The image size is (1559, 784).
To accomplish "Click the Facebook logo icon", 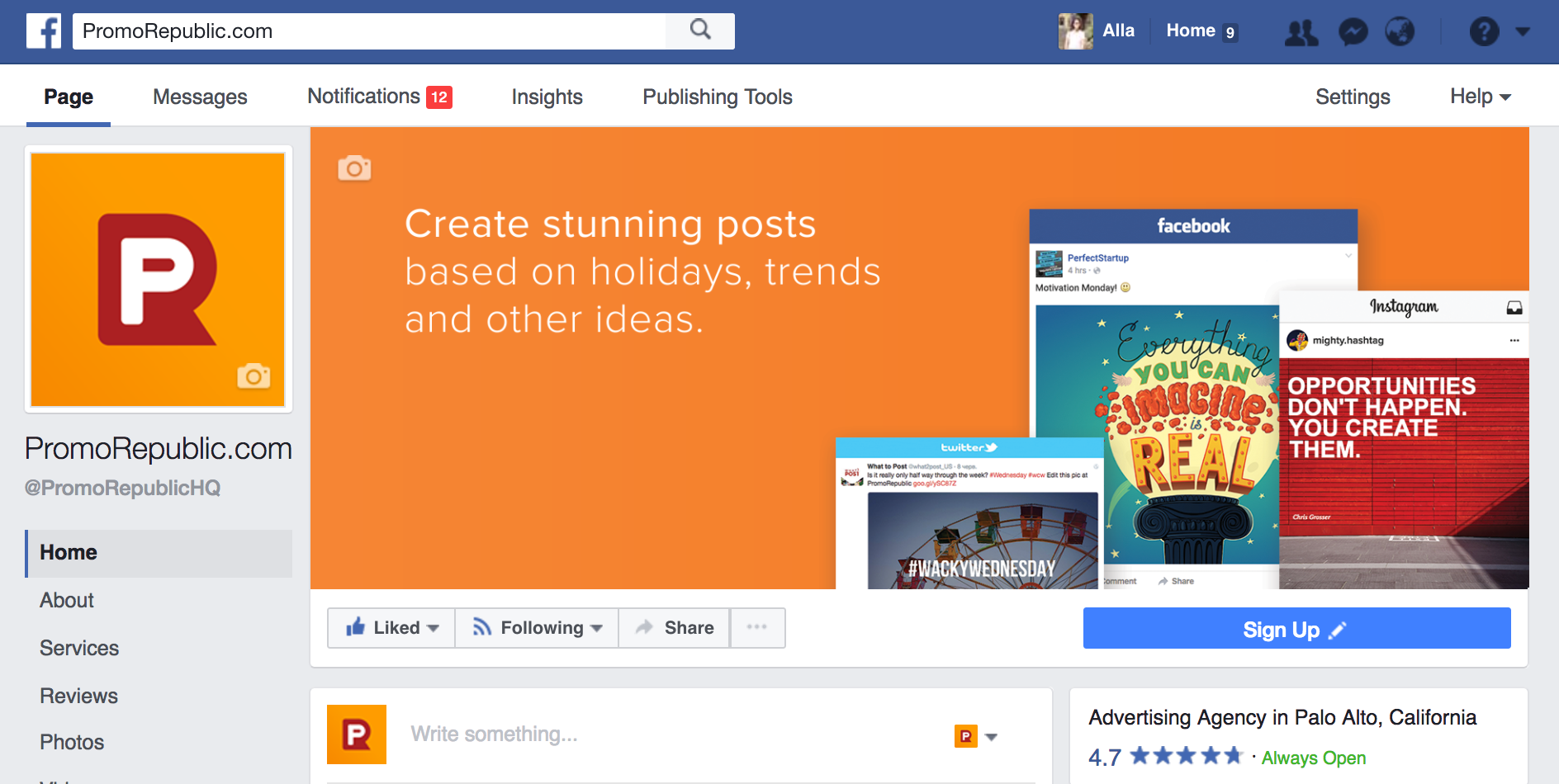I will point(44,31).
